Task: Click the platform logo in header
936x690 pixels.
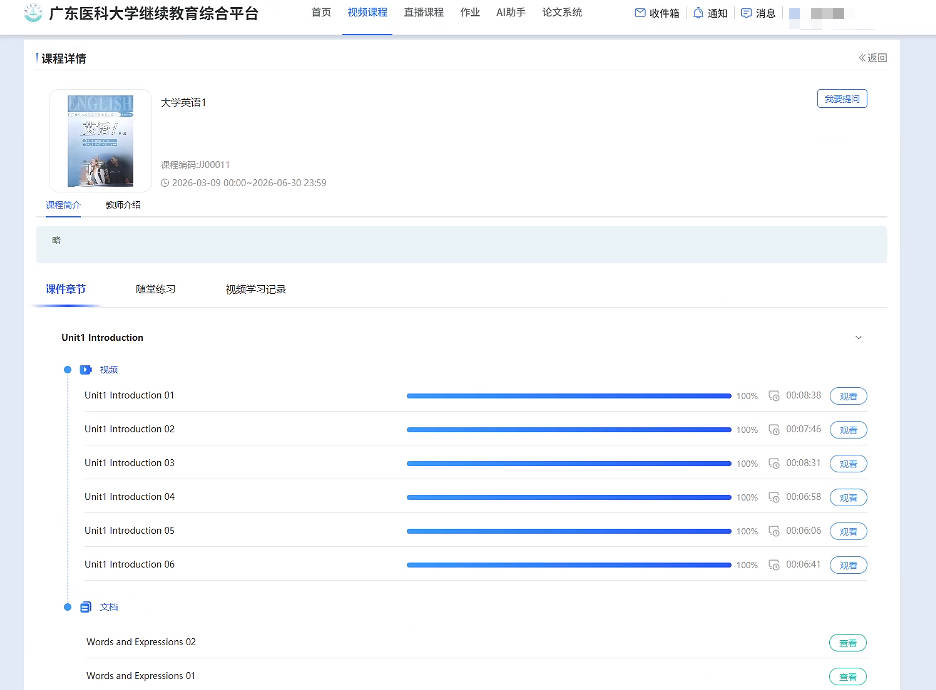Action: point(33,13)
